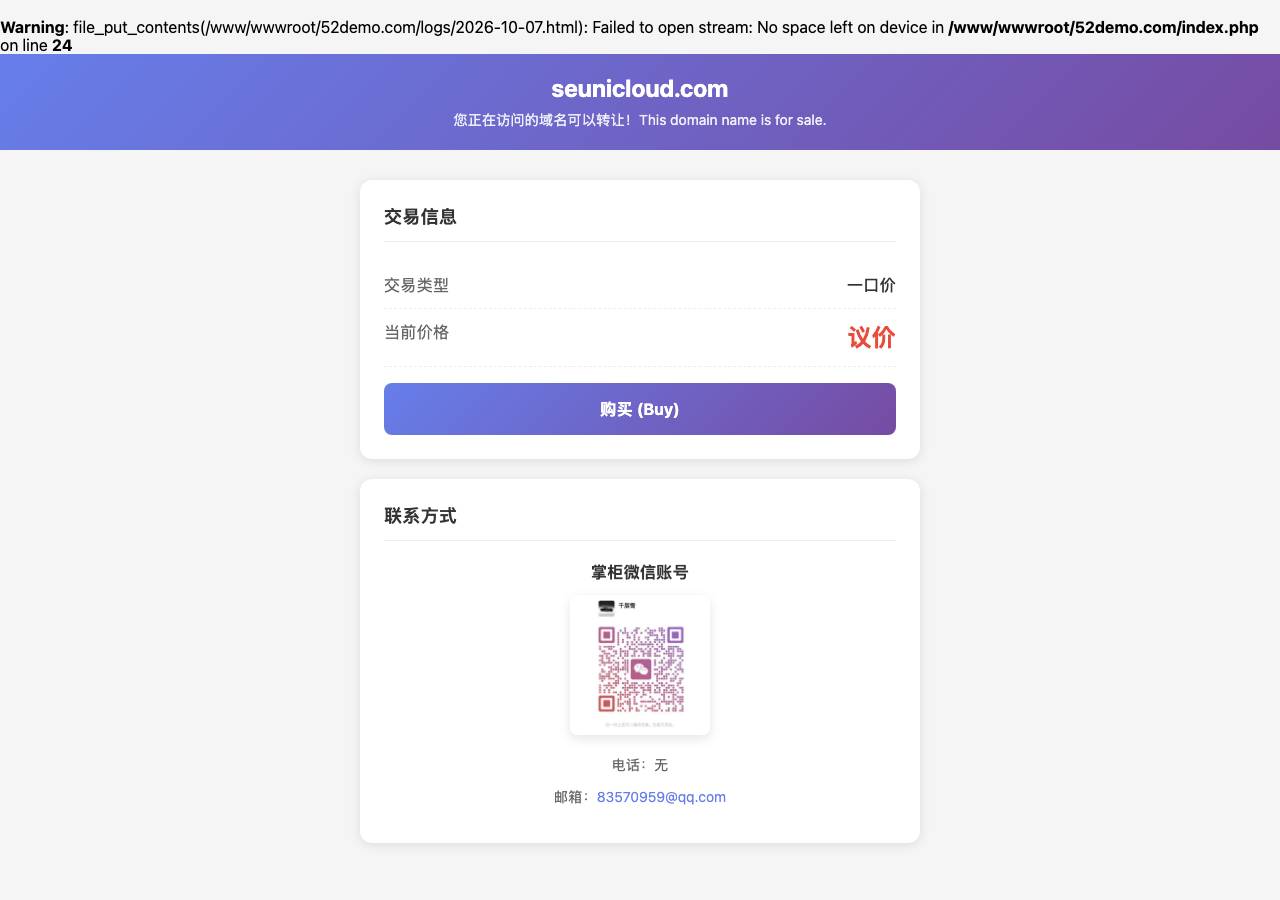Click the 联系方式 section heading

point(420,515)
